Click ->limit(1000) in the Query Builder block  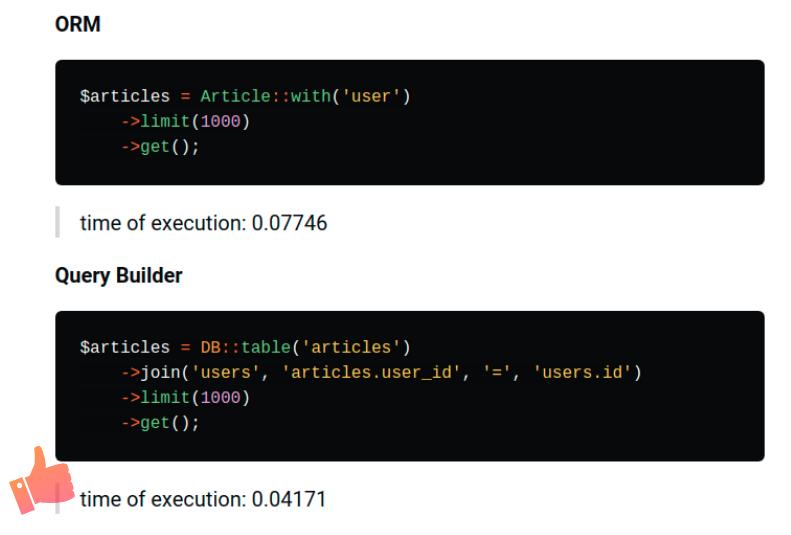185,397
